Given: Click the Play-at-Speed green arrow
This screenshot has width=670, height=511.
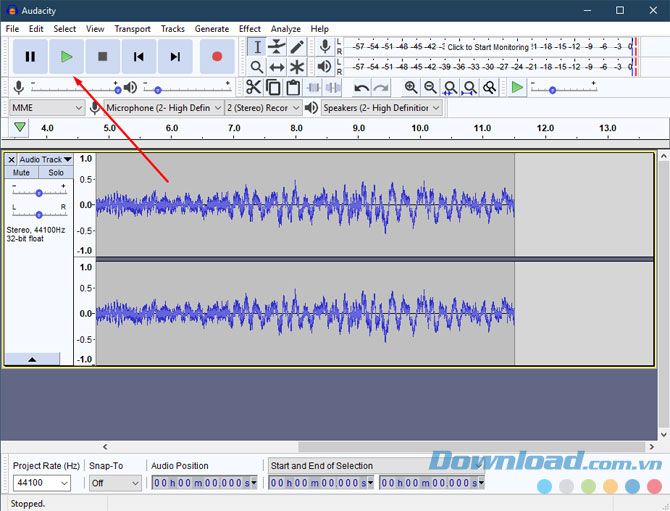Looking at the screenshot, I should coord(517,88).
